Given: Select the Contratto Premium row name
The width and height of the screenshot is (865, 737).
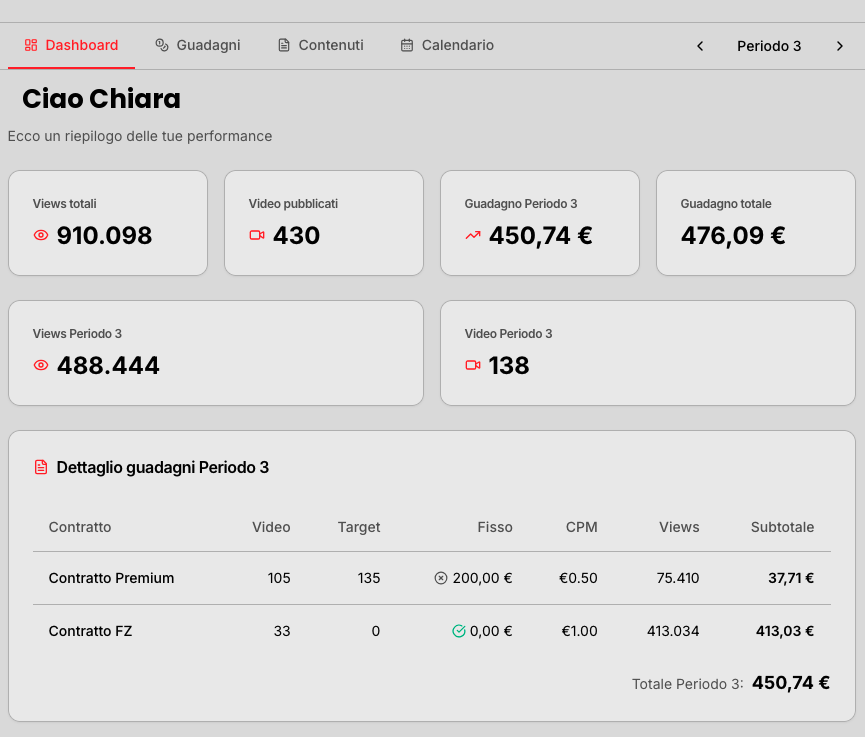Looking at the screenshot, I should click(x=111, y=578).
